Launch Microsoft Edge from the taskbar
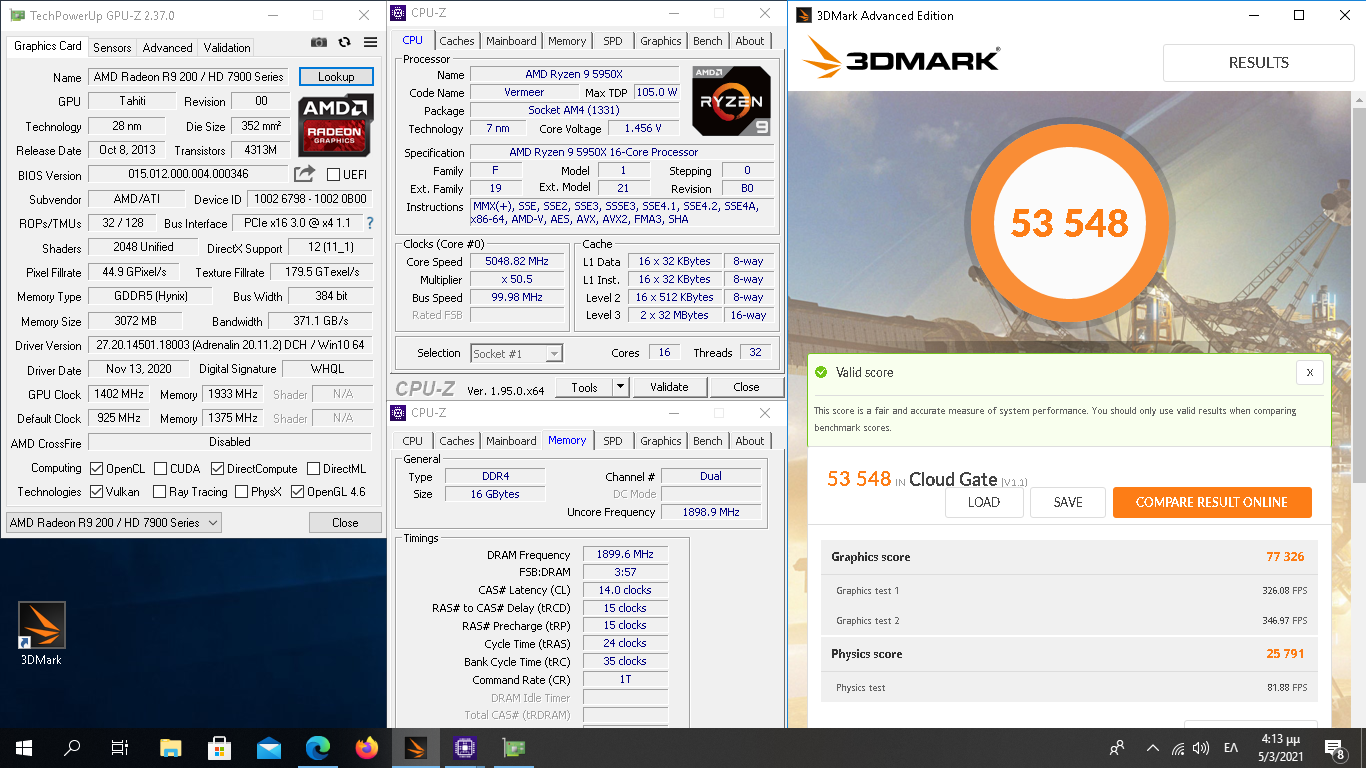This screenshot has height=768, width=1366. [x=318, y=748]
